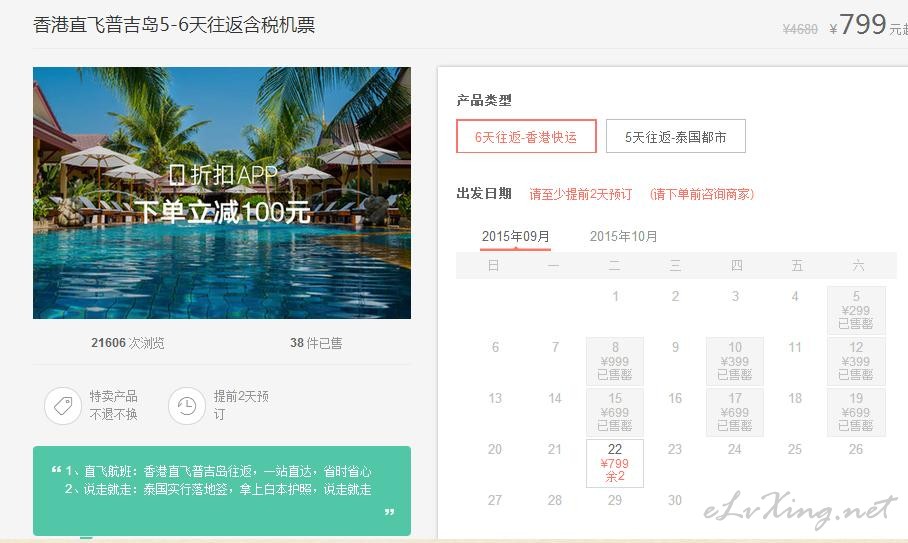
Task: Click the clock icon for advance booking
Action: 186,406
